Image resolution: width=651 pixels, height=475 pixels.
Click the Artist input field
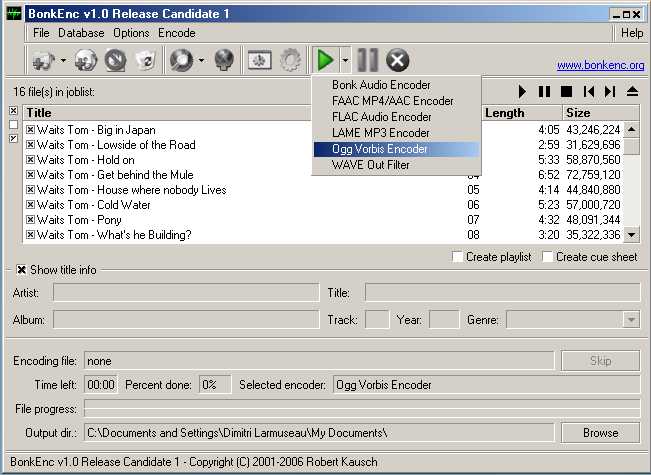coord(186,293)
